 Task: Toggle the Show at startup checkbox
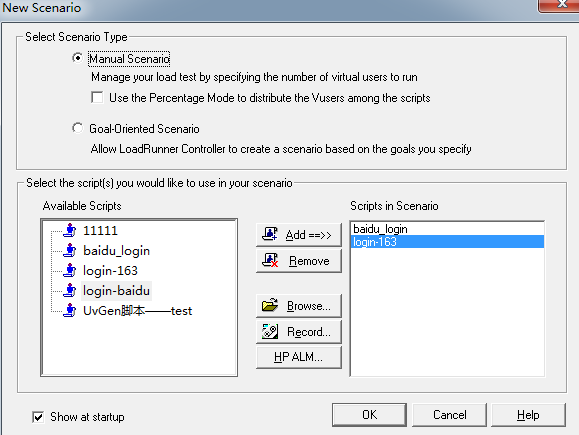[x=38, y=417]
